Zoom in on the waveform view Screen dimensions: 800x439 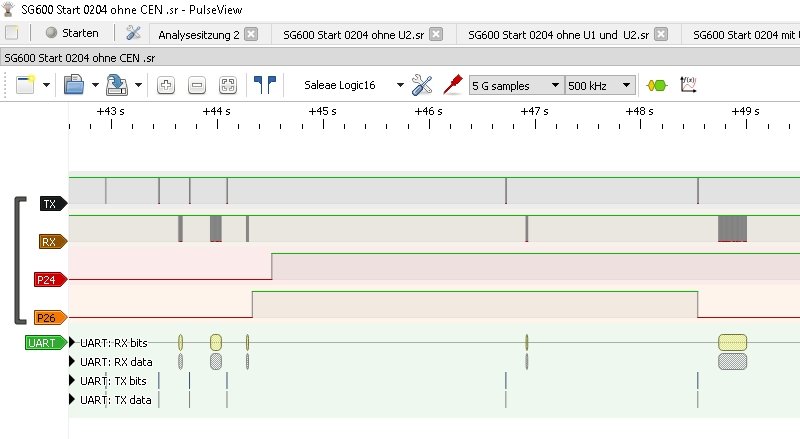coord(166,86)
